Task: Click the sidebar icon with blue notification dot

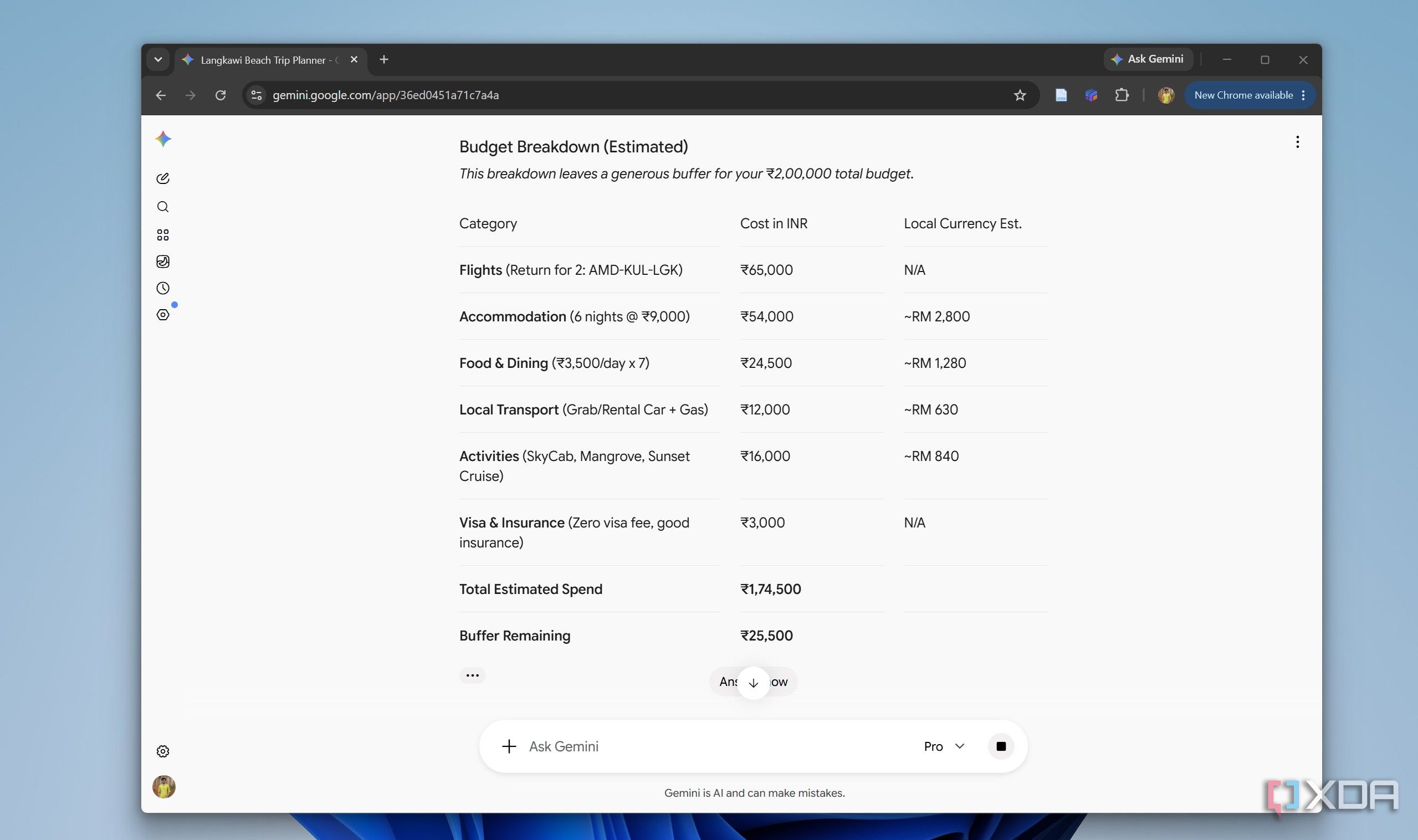Action: coord(163,315)
